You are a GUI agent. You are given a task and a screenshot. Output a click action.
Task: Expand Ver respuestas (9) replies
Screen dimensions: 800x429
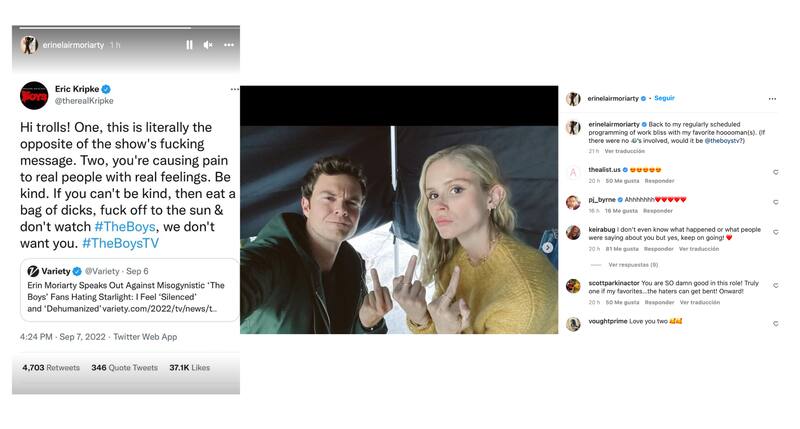click(633, 265)
